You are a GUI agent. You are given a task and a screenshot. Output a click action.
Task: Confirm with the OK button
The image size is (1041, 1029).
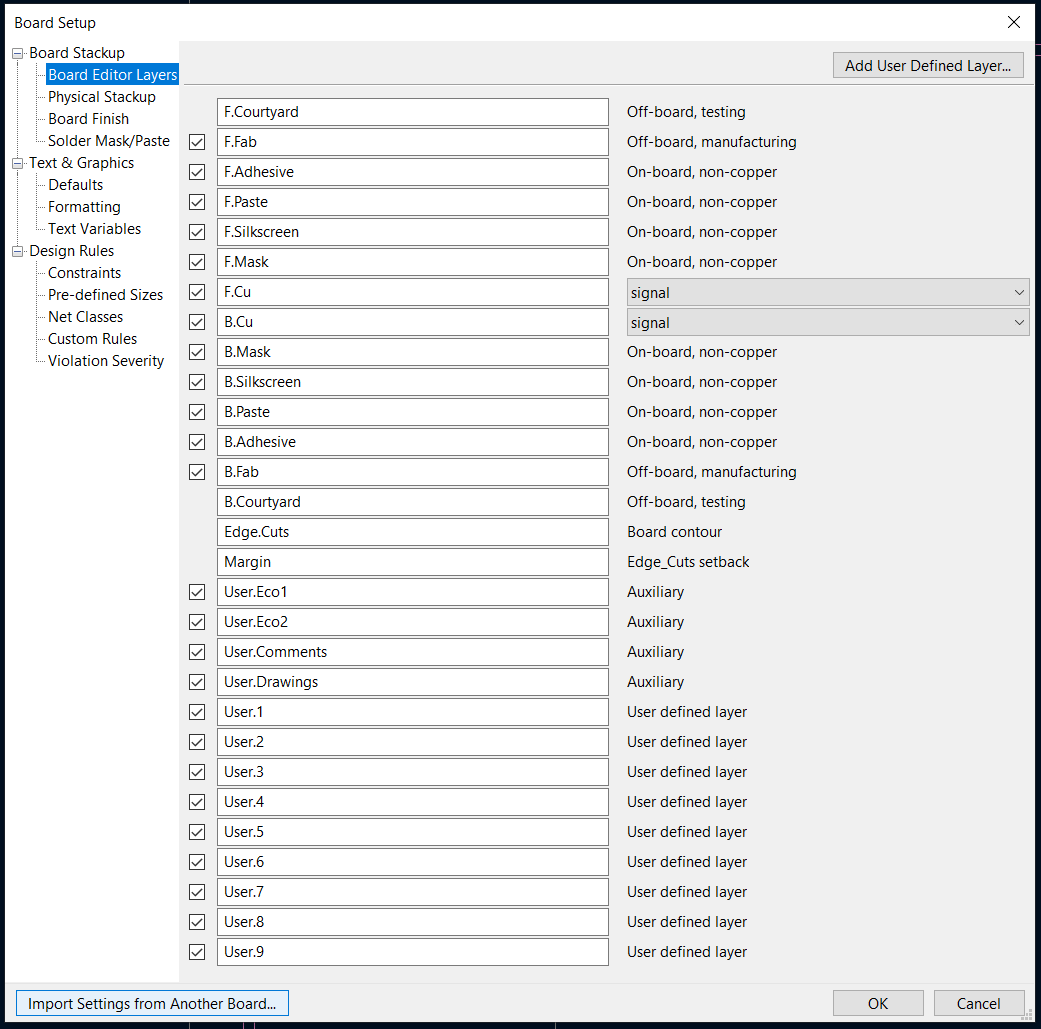click(878, 1003)
